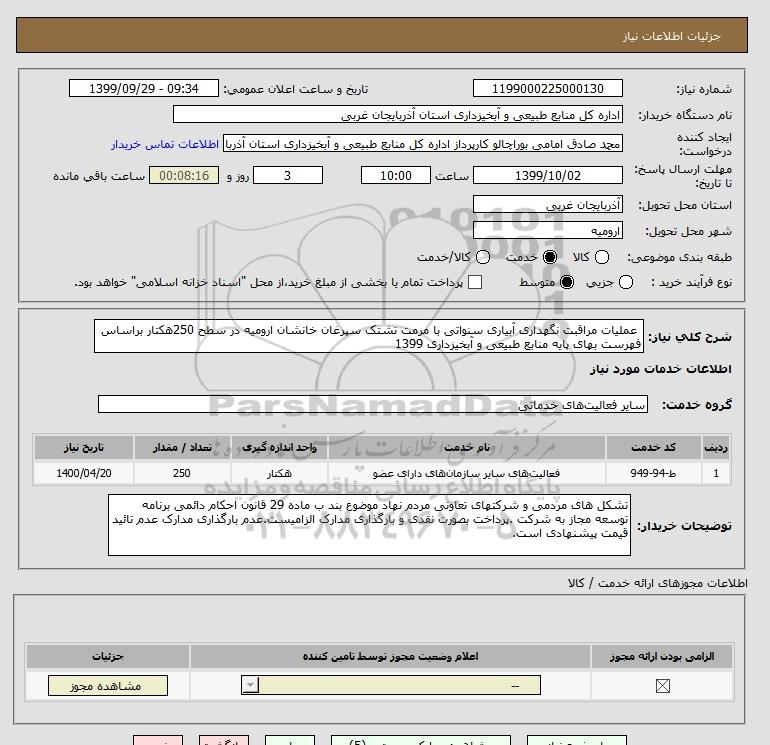Click the request creator name field
The image size is (770, 745).
pos(423,143)
